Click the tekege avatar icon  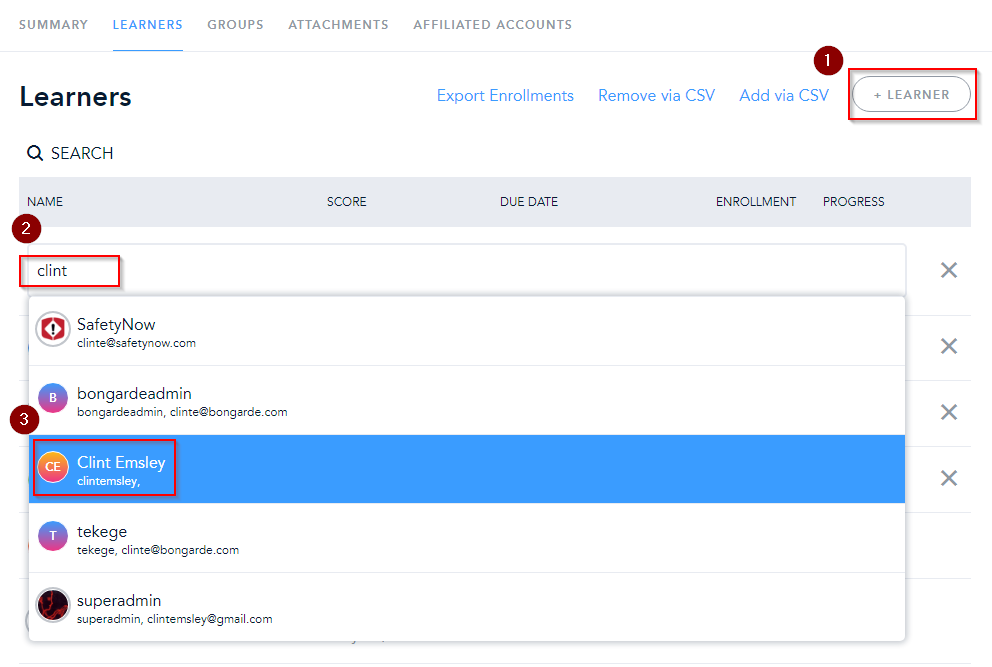(x=53, y=537)
